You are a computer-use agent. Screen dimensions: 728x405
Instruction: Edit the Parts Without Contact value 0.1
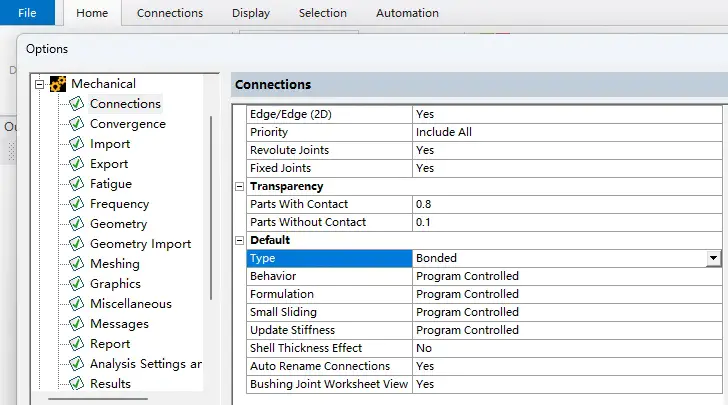567,222
